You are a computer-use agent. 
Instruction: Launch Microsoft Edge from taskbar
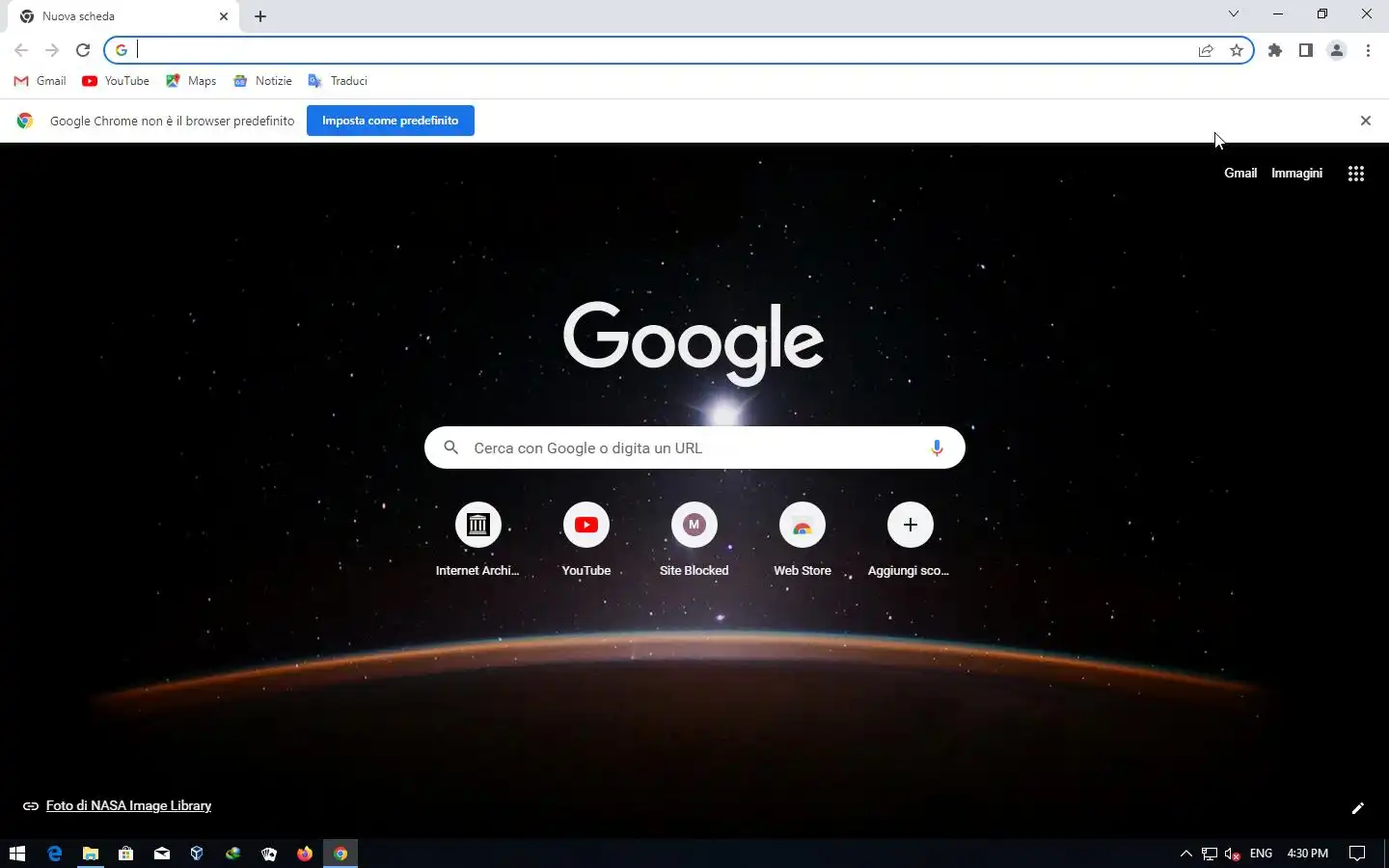(x=55, y=854)
